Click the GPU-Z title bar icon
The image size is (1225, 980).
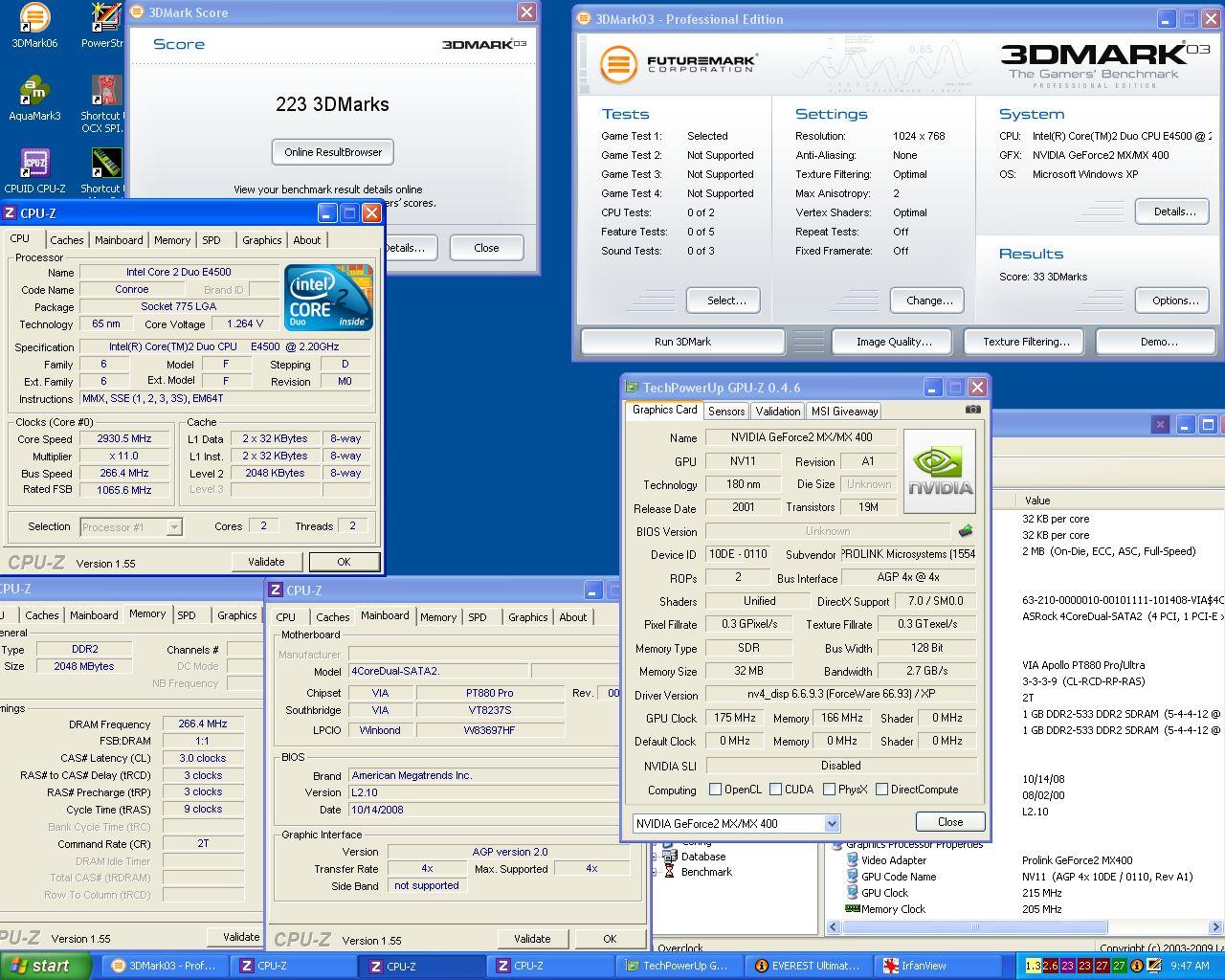click(632, 388)
